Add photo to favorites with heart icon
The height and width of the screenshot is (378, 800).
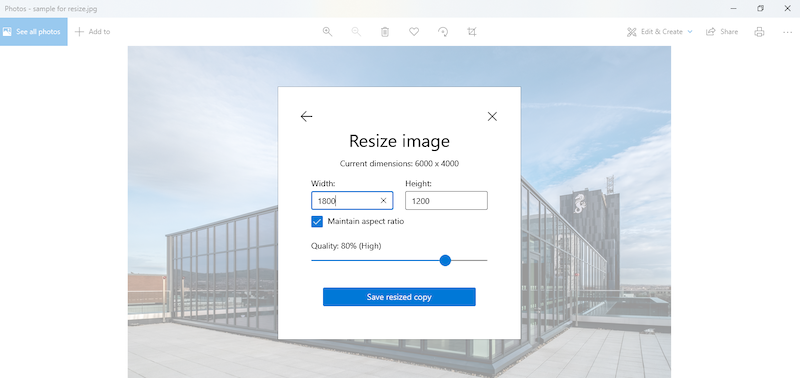414,32
